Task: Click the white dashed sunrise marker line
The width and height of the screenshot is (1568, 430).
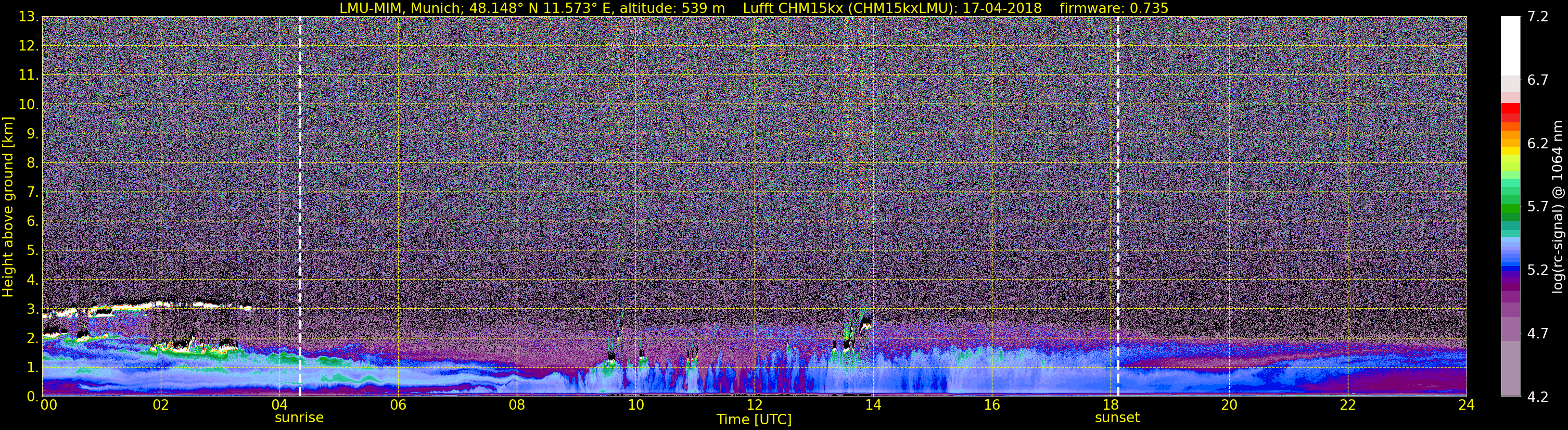Action: (300, 206)
